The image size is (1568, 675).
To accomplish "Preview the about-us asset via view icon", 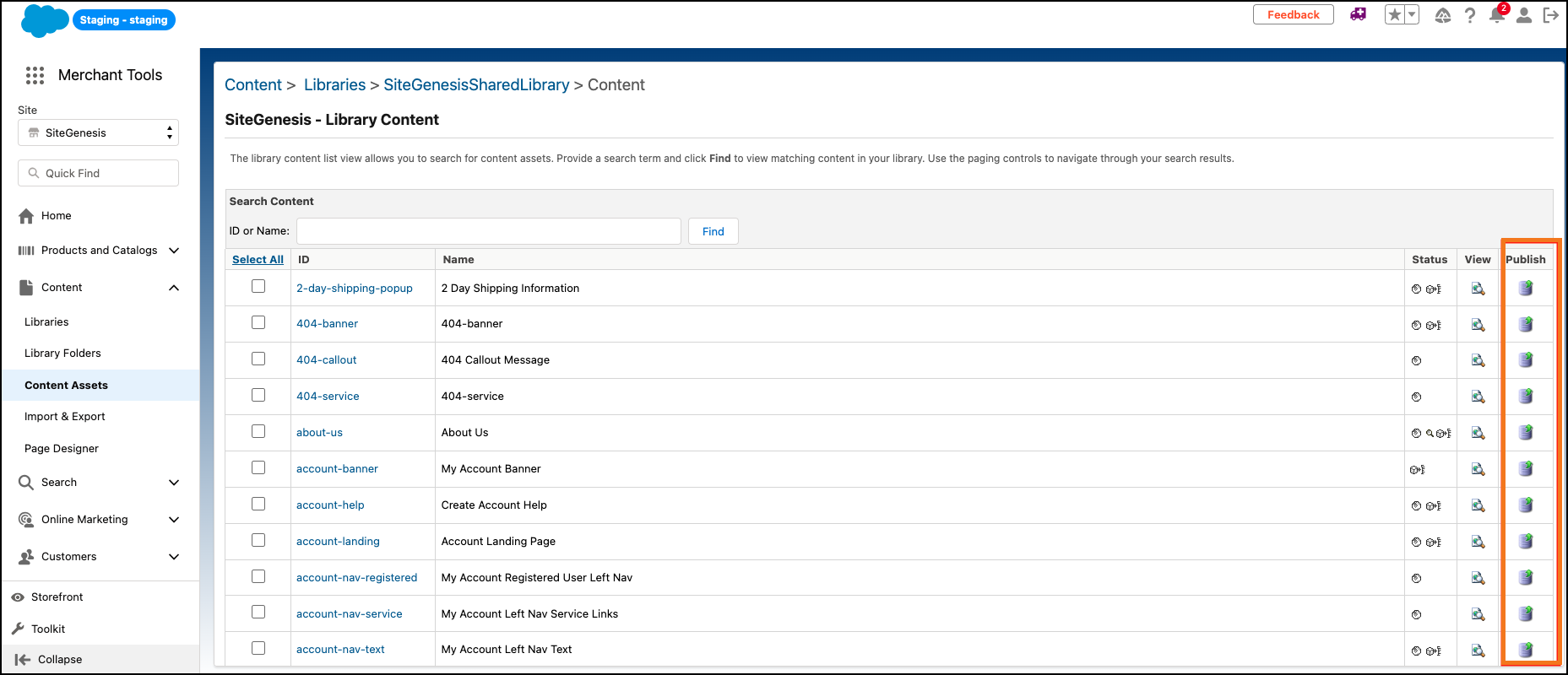I will 1478,433.
